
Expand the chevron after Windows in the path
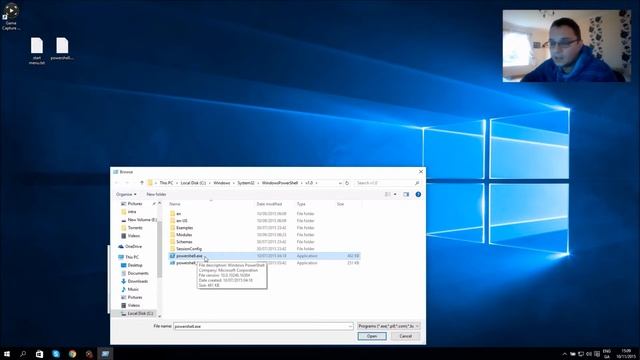[234, 183]
